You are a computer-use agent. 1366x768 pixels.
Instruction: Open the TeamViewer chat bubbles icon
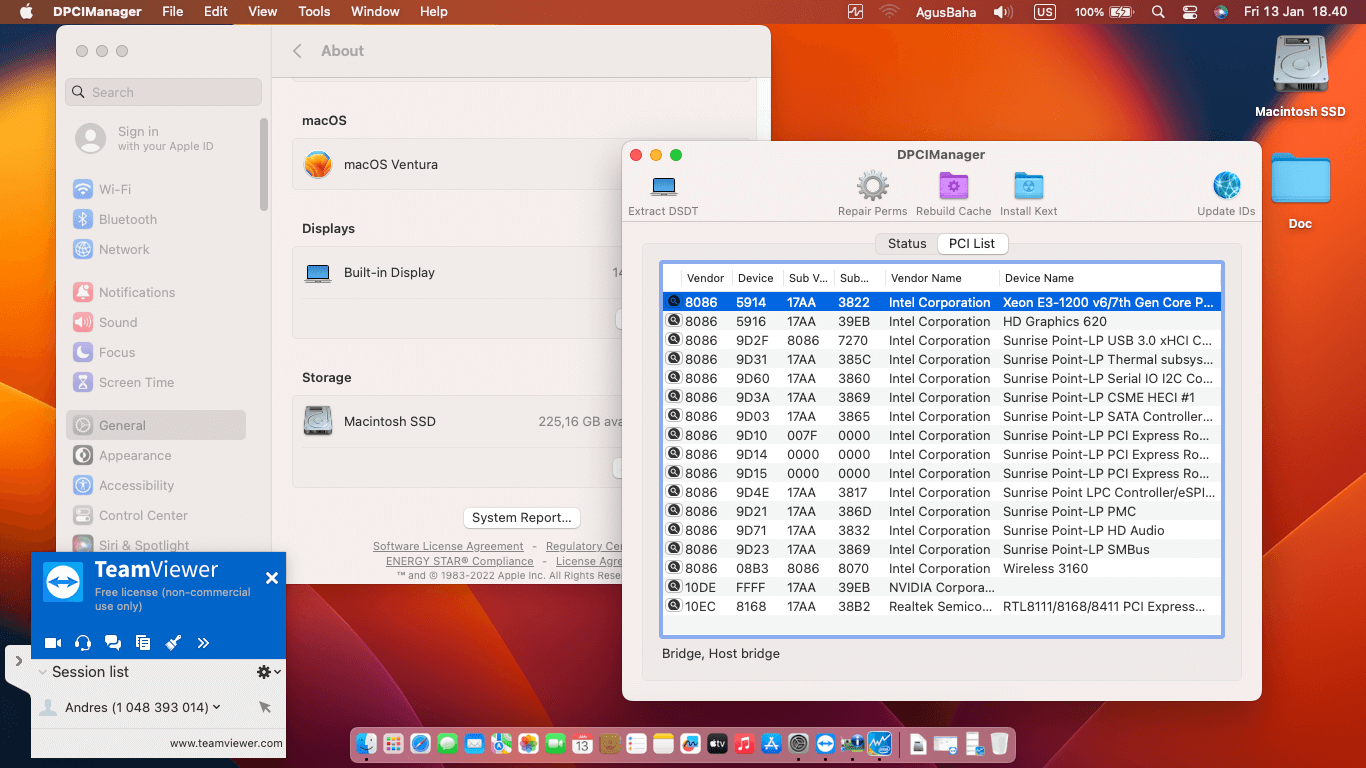[113, 643]
